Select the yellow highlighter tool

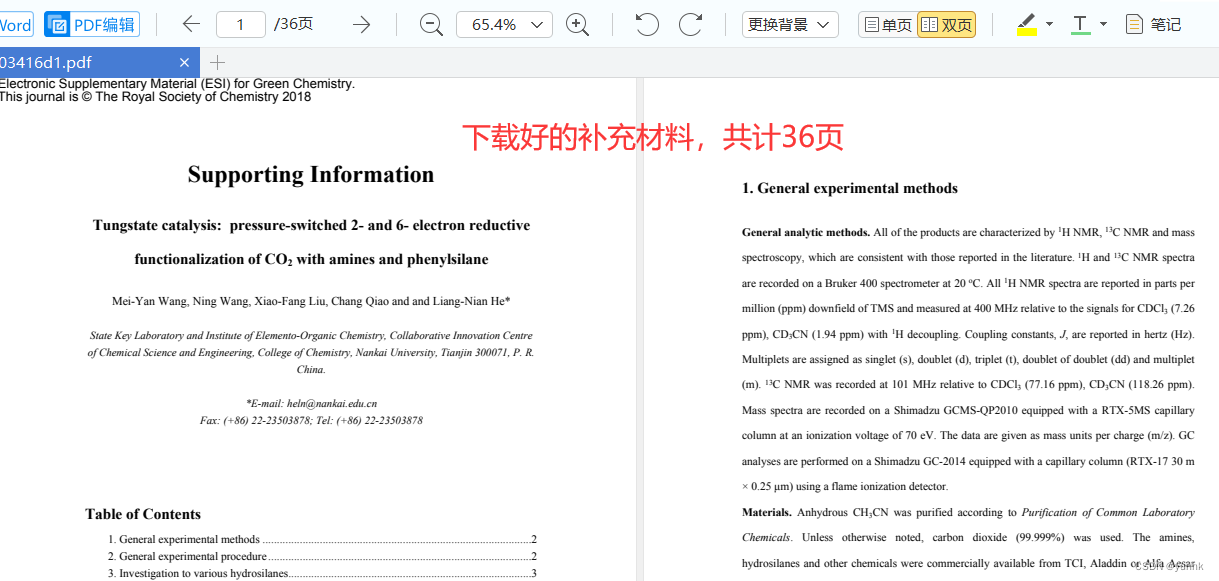coord(1027,24)
